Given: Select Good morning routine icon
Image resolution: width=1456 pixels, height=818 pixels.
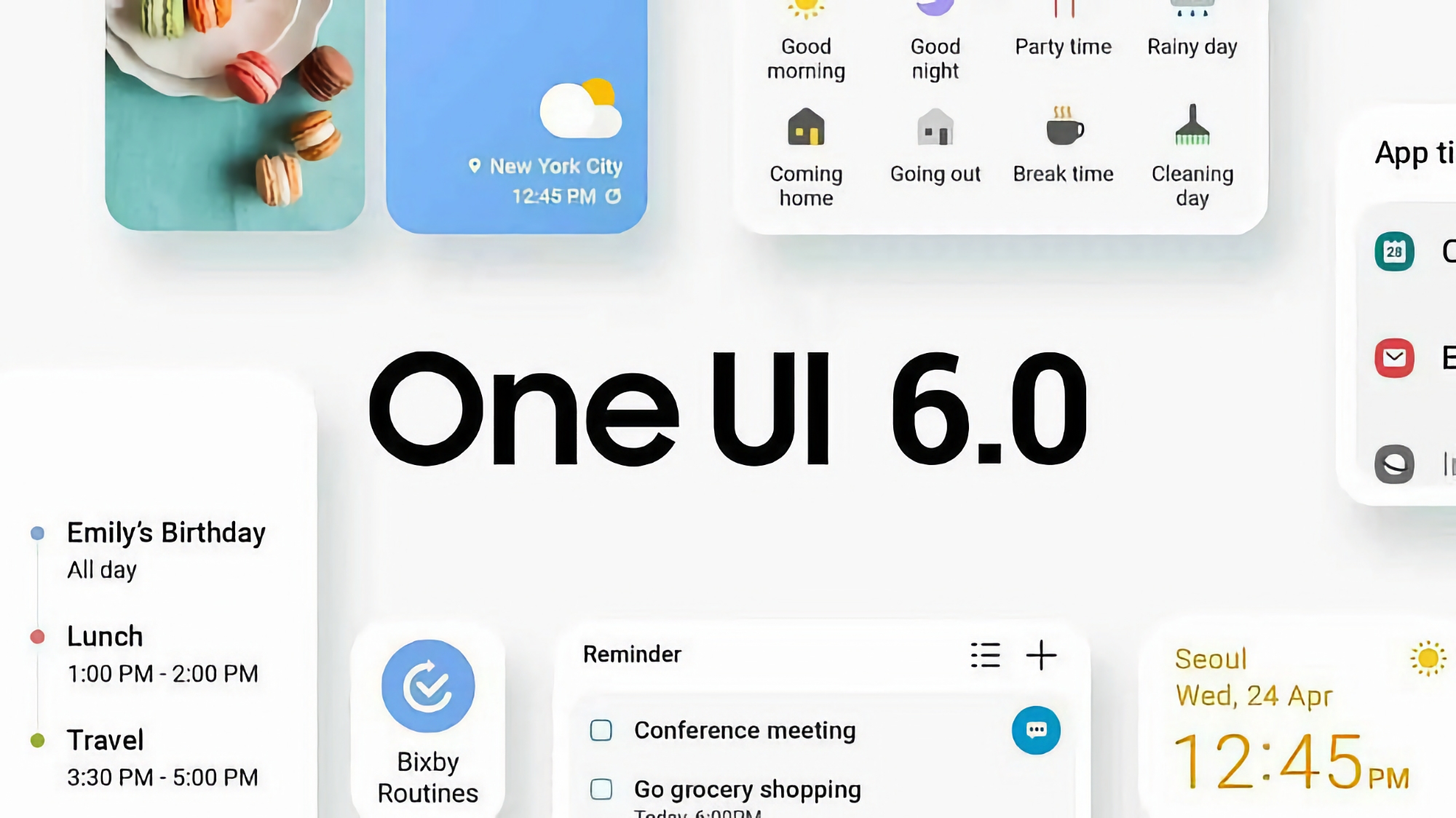Looking at the screenshot, I should 806,12.
